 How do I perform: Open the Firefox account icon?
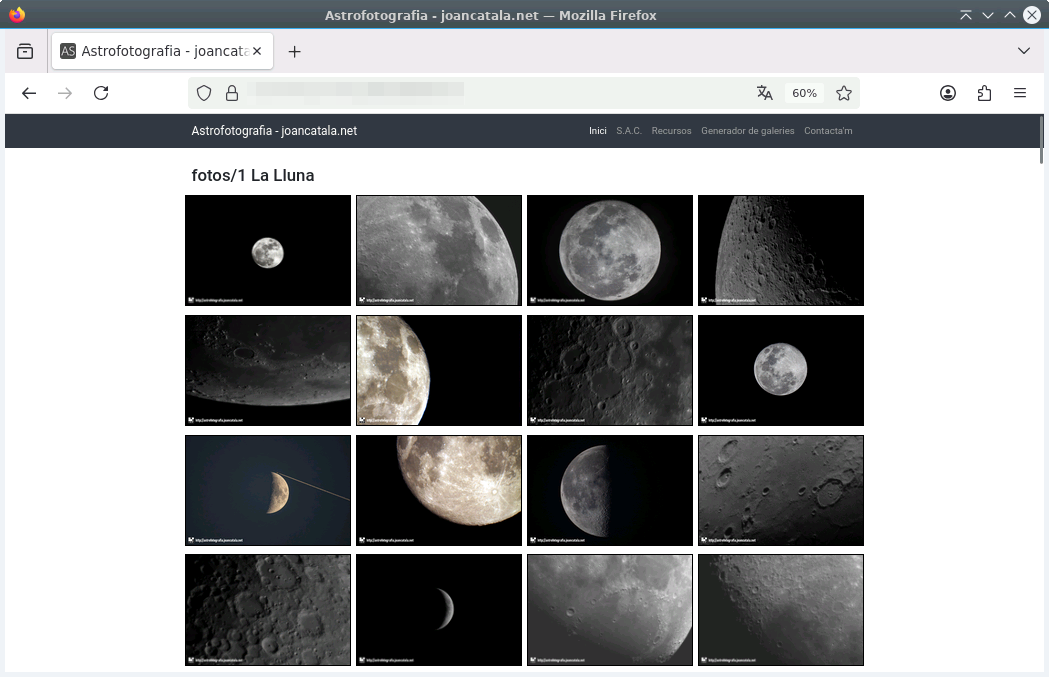click(948, 93)
